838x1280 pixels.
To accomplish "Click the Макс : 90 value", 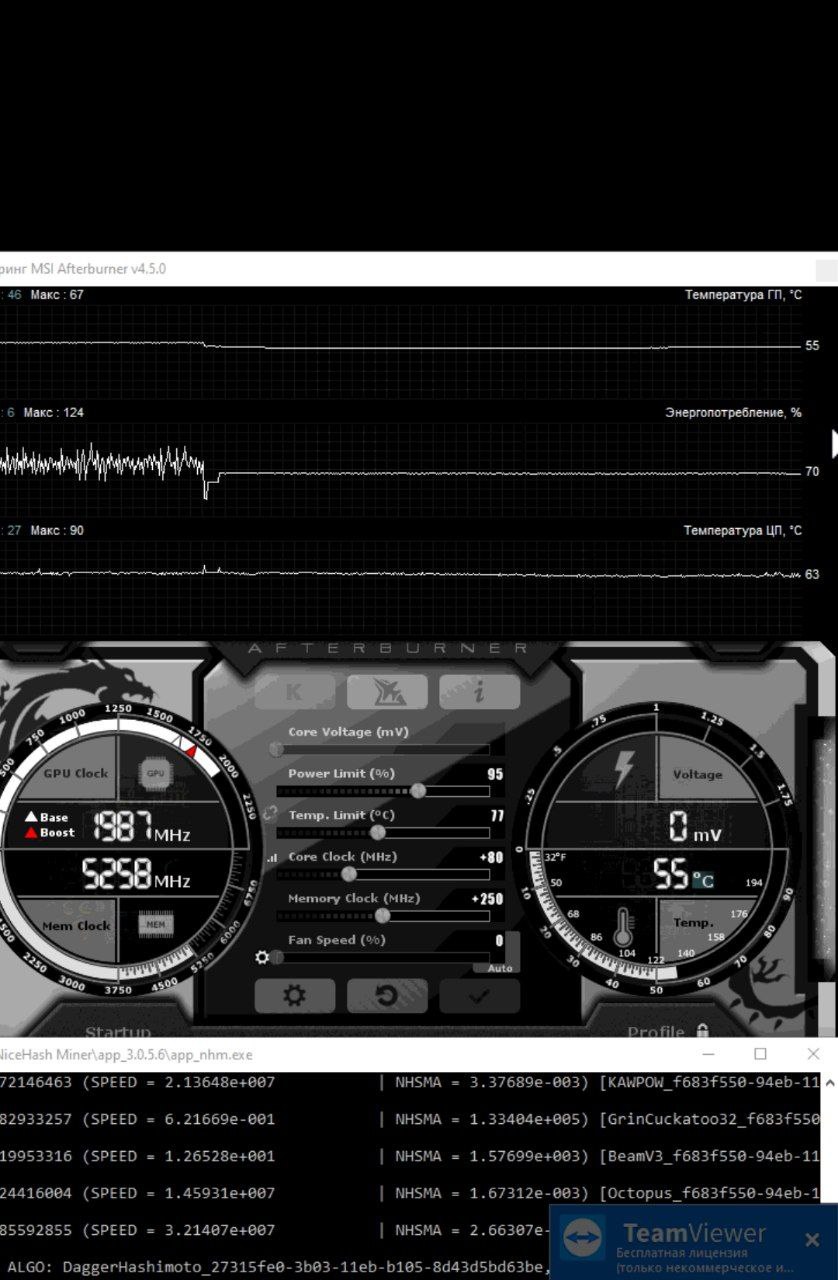I will pyautogui.click(x=57, y=530).
